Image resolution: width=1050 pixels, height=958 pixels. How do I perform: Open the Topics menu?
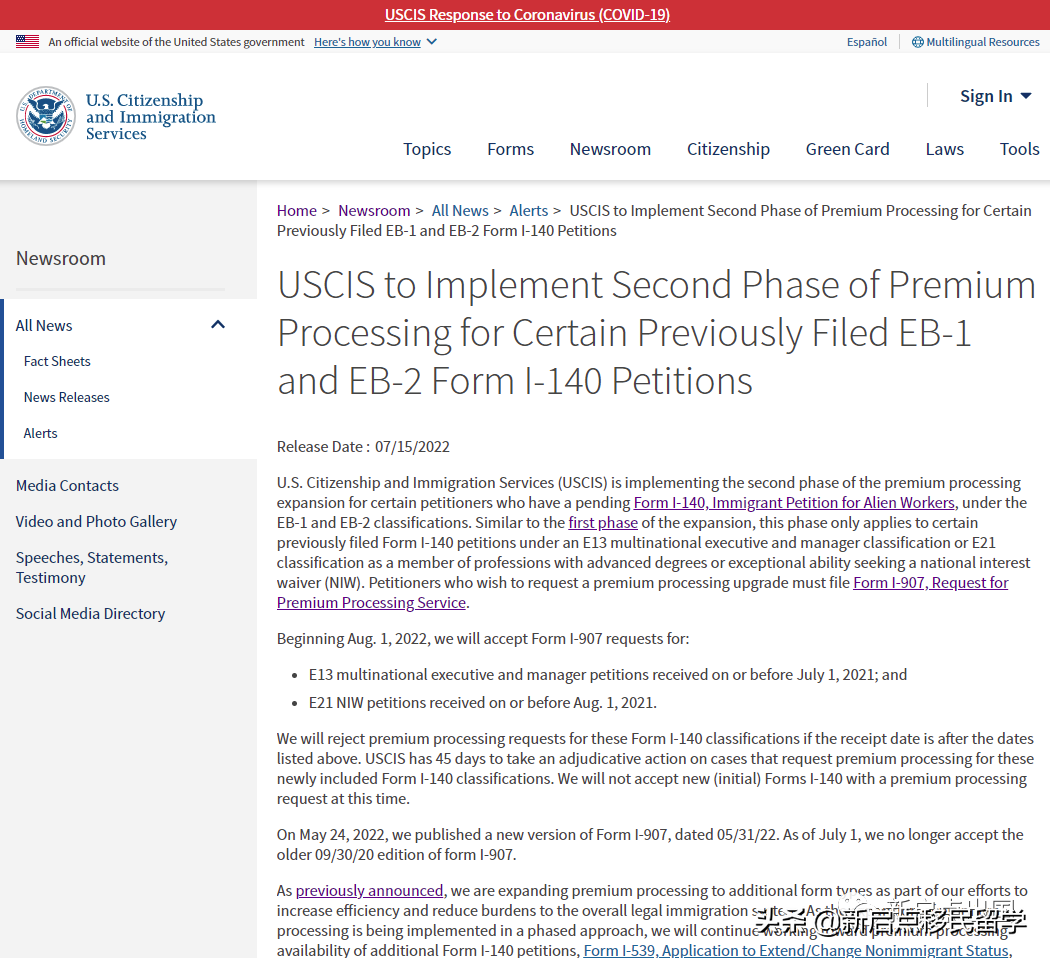click(427, 149)
